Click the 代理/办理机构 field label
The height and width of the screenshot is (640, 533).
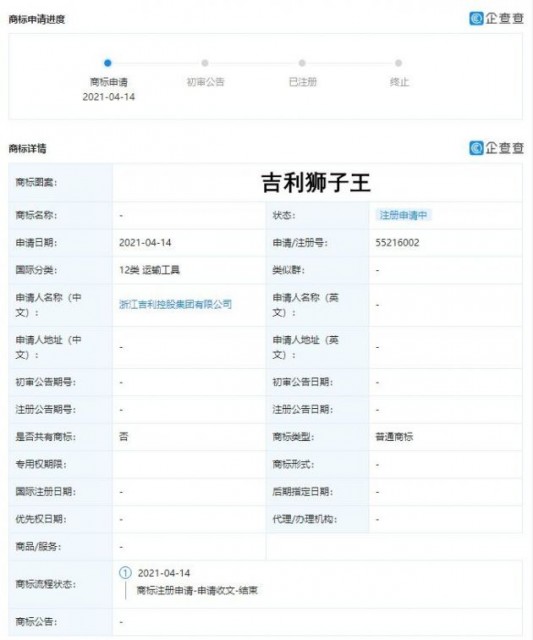tap(305, 519)
